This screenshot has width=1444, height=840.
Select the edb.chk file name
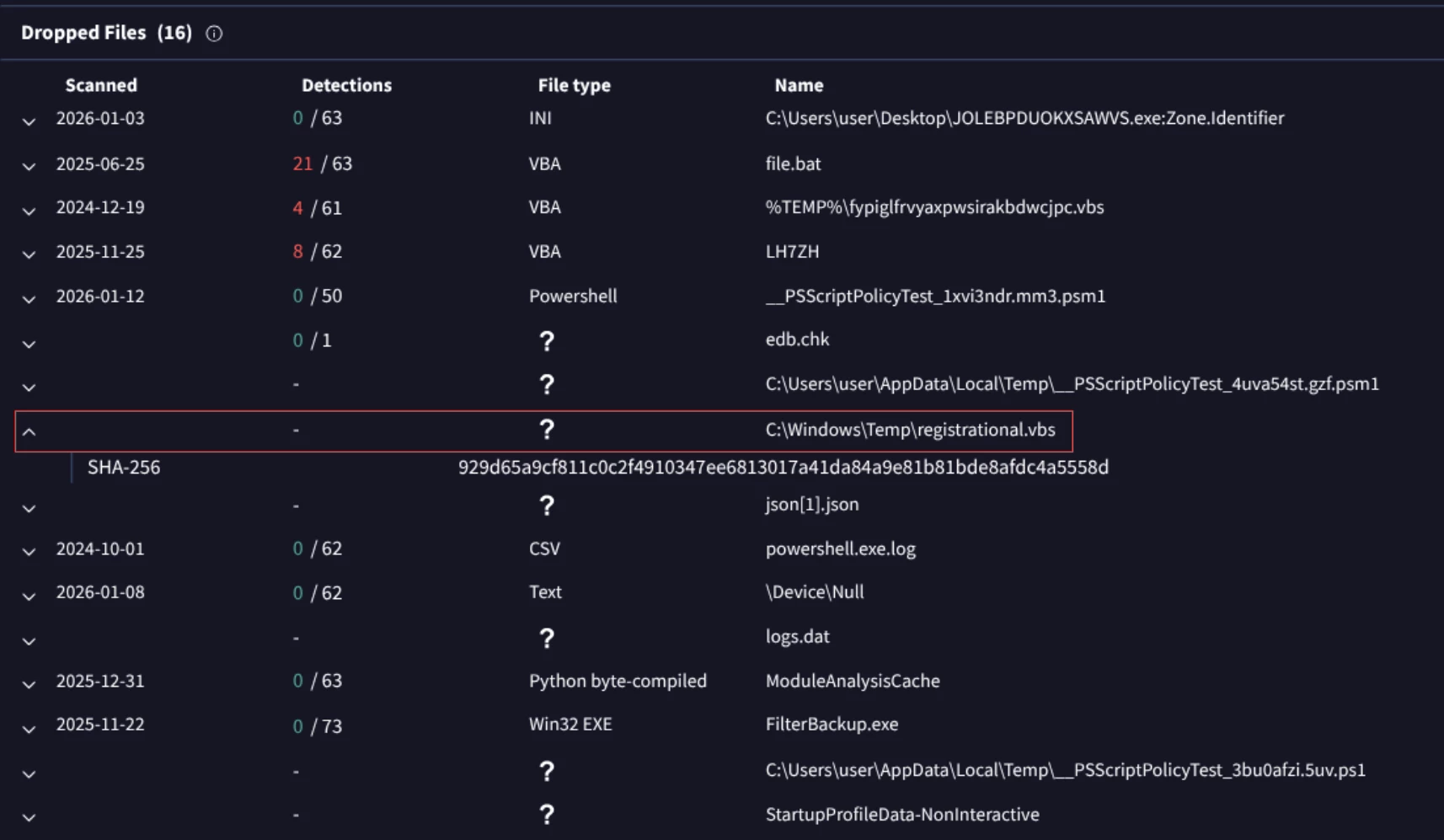coord(797,340)
